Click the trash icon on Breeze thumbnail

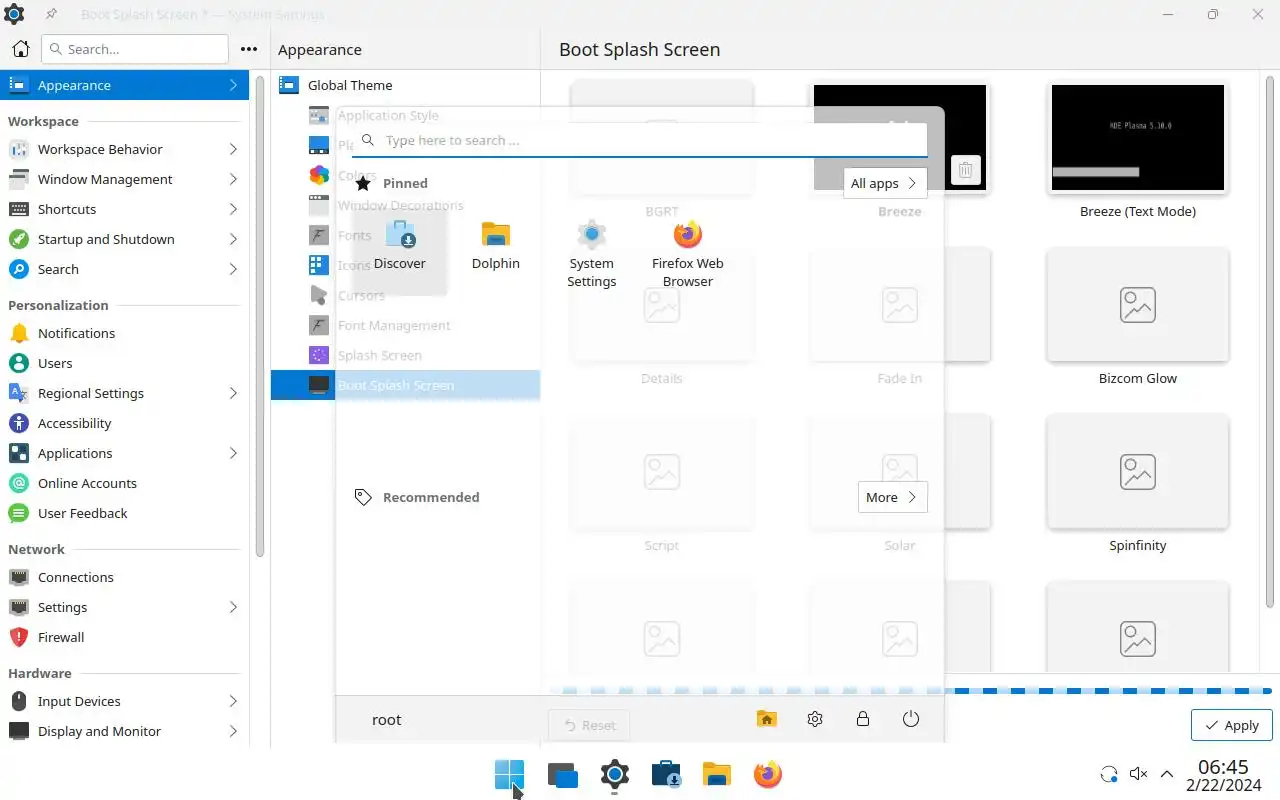pos(965,170)
